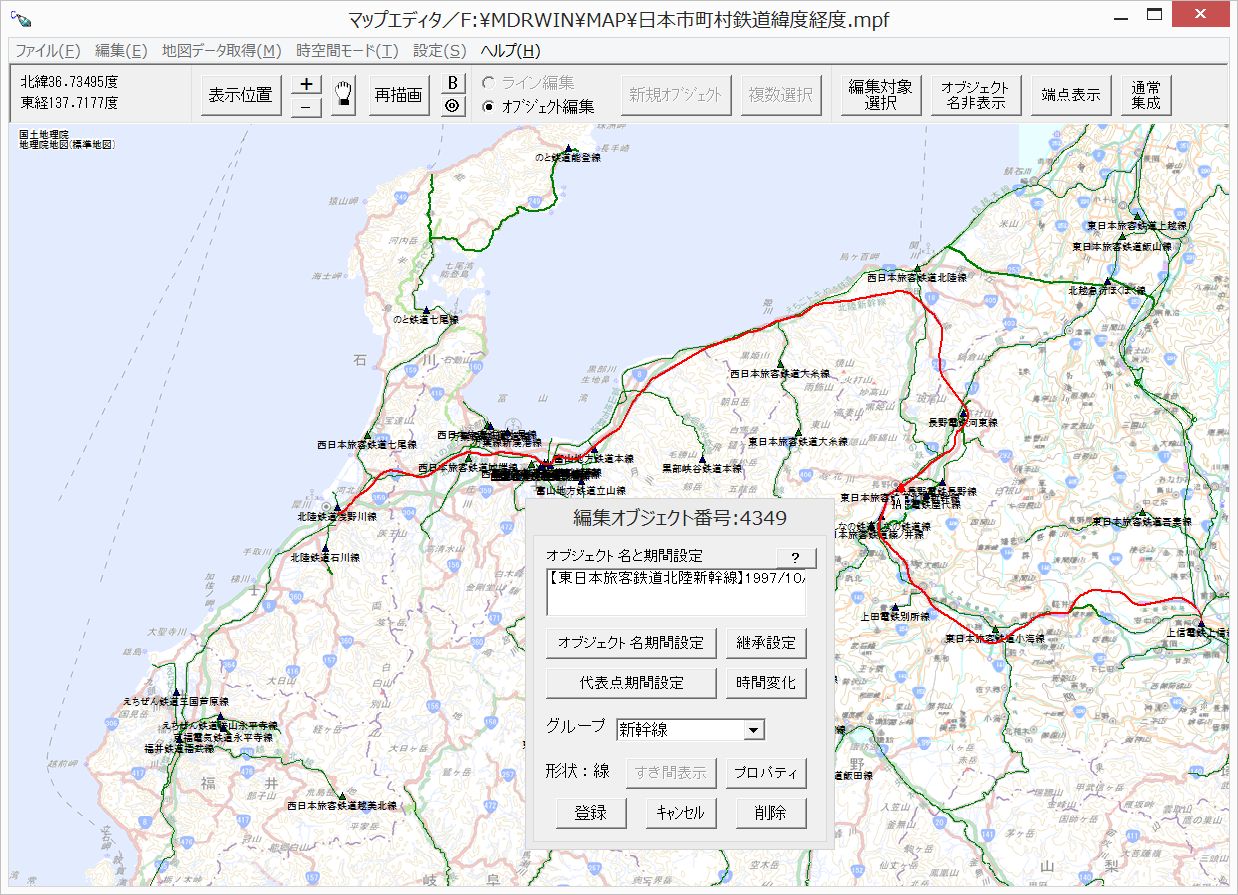The height and width of the screenshot is (895, 1238).
Task: Click the 北陸鉄道浅野川線 map label
Action: pos(337,517)
